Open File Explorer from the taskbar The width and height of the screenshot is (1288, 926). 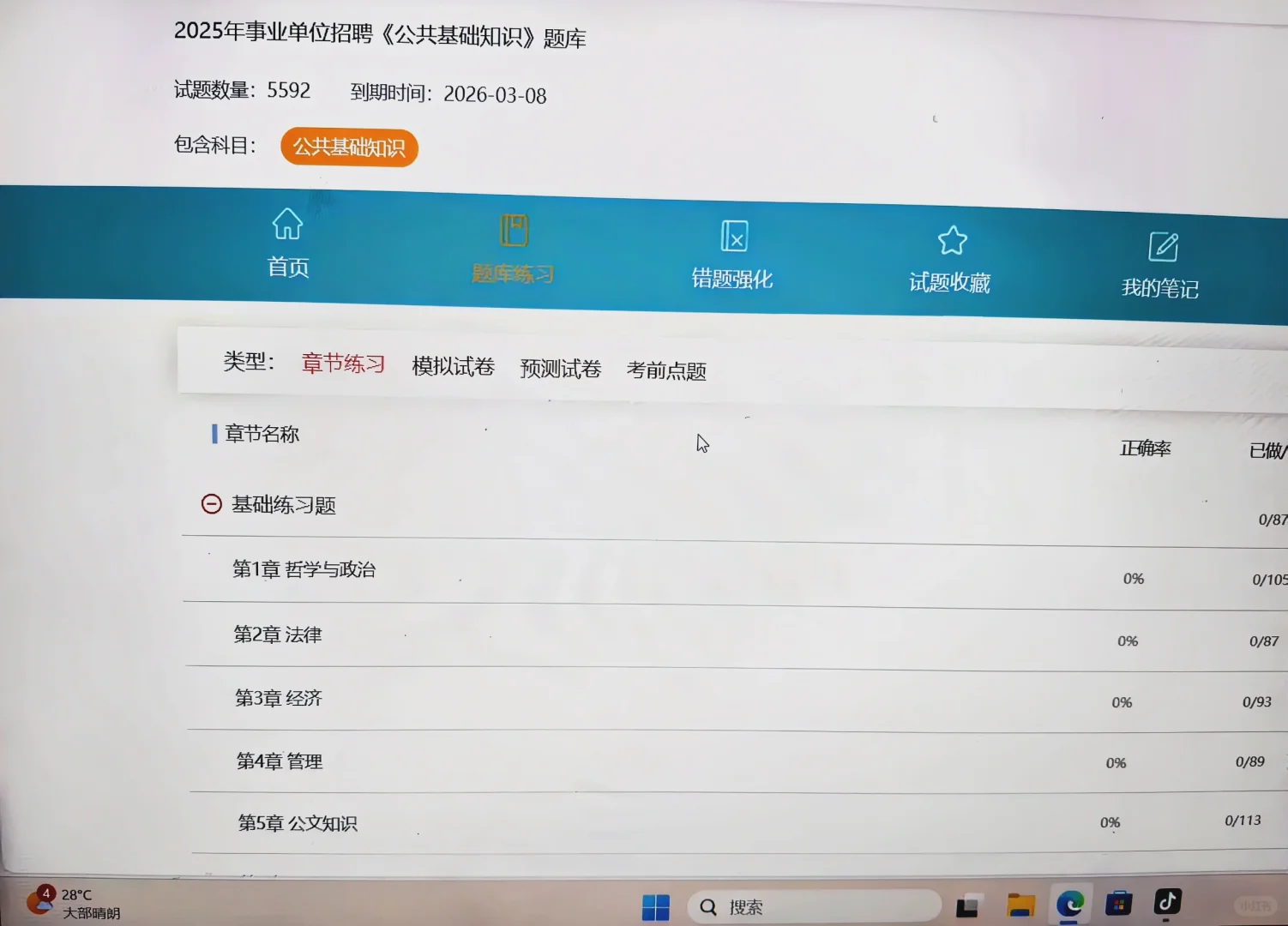point(1020,905)
